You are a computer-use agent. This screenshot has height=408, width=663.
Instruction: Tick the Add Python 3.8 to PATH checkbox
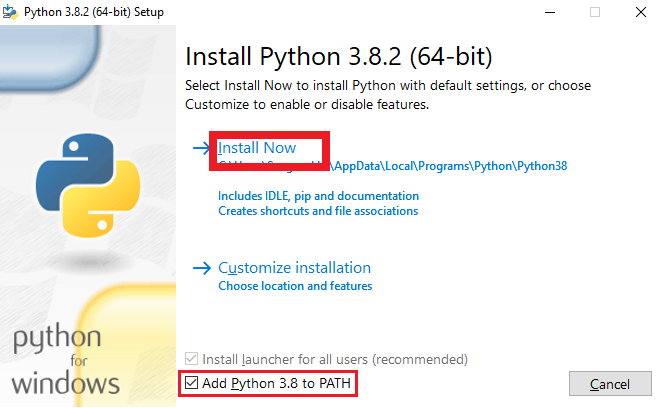click(191, 383)
